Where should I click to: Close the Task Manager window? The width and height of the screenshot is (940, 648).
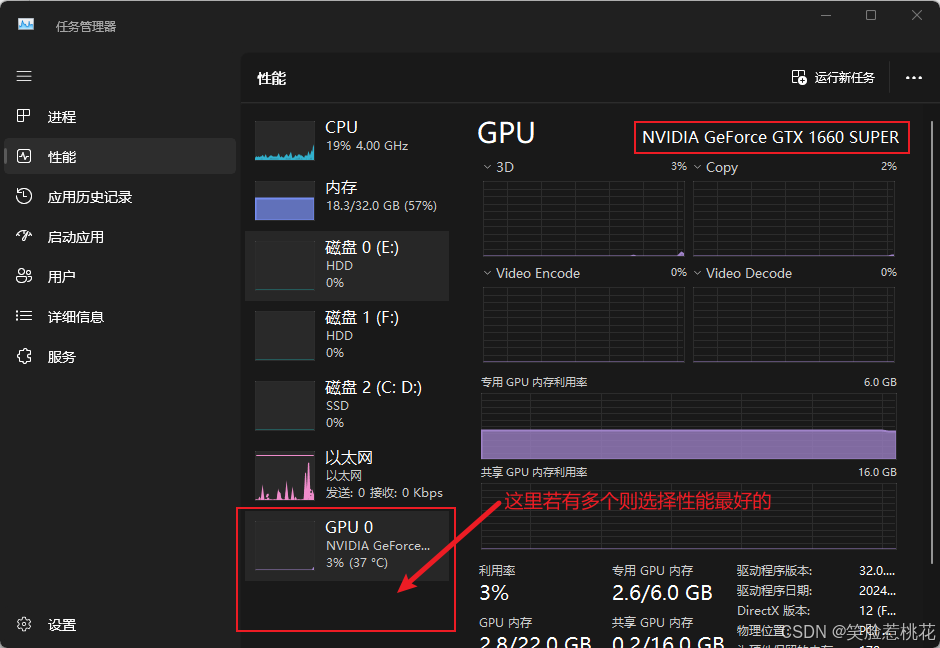click(917, 16)
